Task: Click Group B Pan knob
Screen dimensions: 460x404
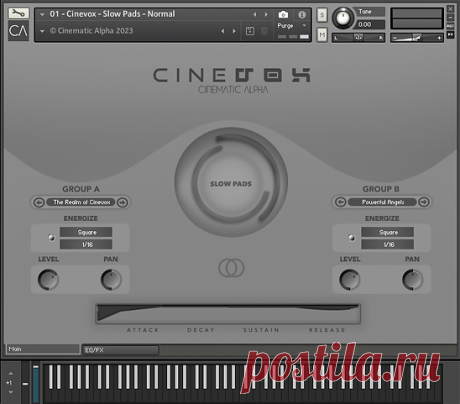Action: point(413,280)
